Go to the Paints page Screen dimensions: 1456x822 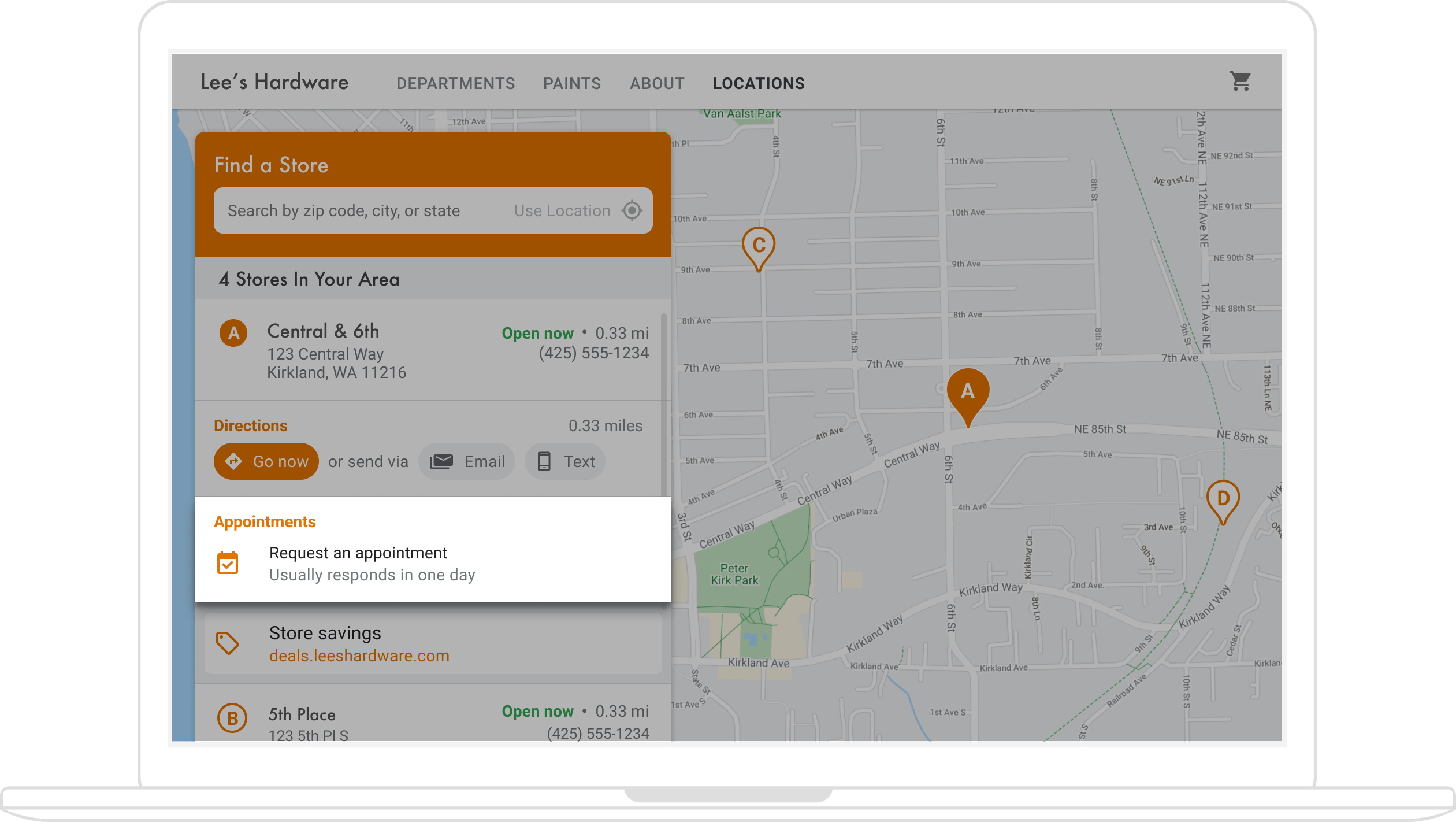(572, 84)
